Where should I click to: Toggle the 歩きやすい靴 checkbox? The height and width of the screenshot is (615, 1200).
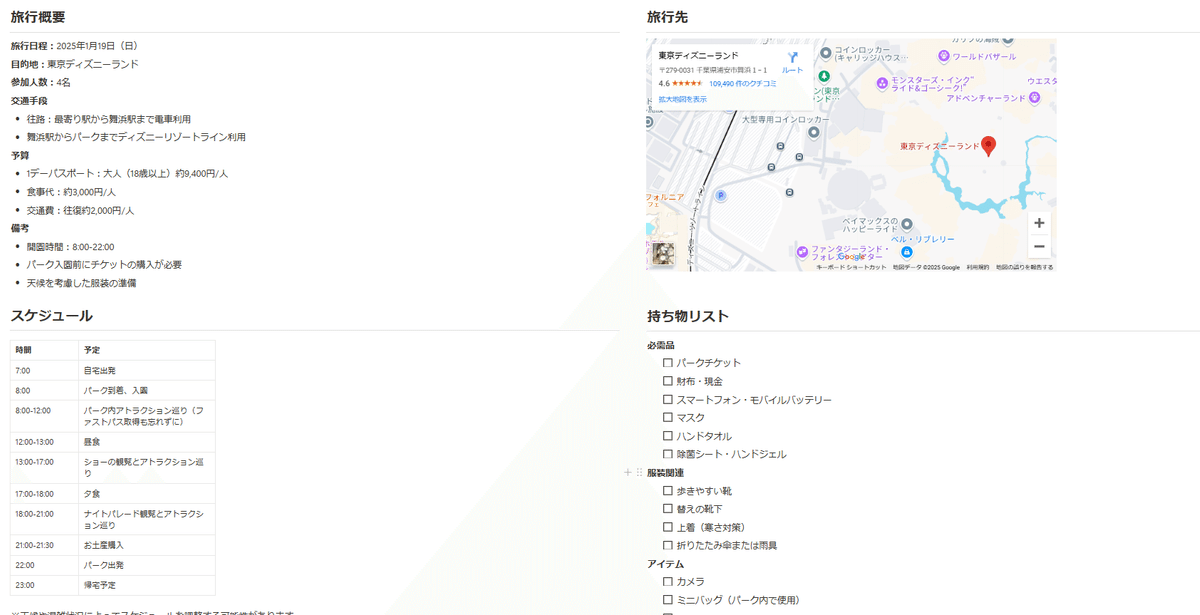pyautogui.click(x=668, y=491)
